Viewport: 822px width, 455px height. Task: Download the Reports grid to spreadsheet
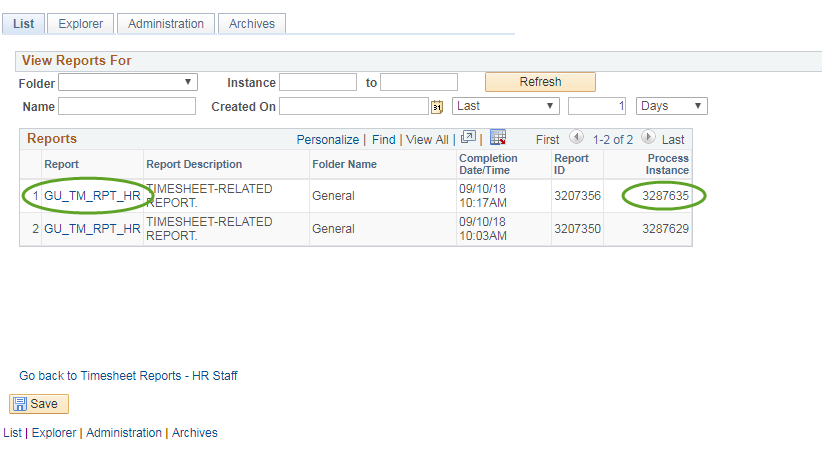click(498, 138)
